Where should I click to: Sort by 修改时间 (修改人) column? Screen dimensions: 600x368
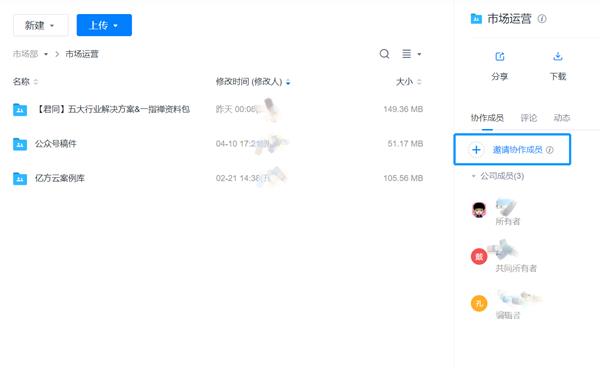[x=253, y=81]
